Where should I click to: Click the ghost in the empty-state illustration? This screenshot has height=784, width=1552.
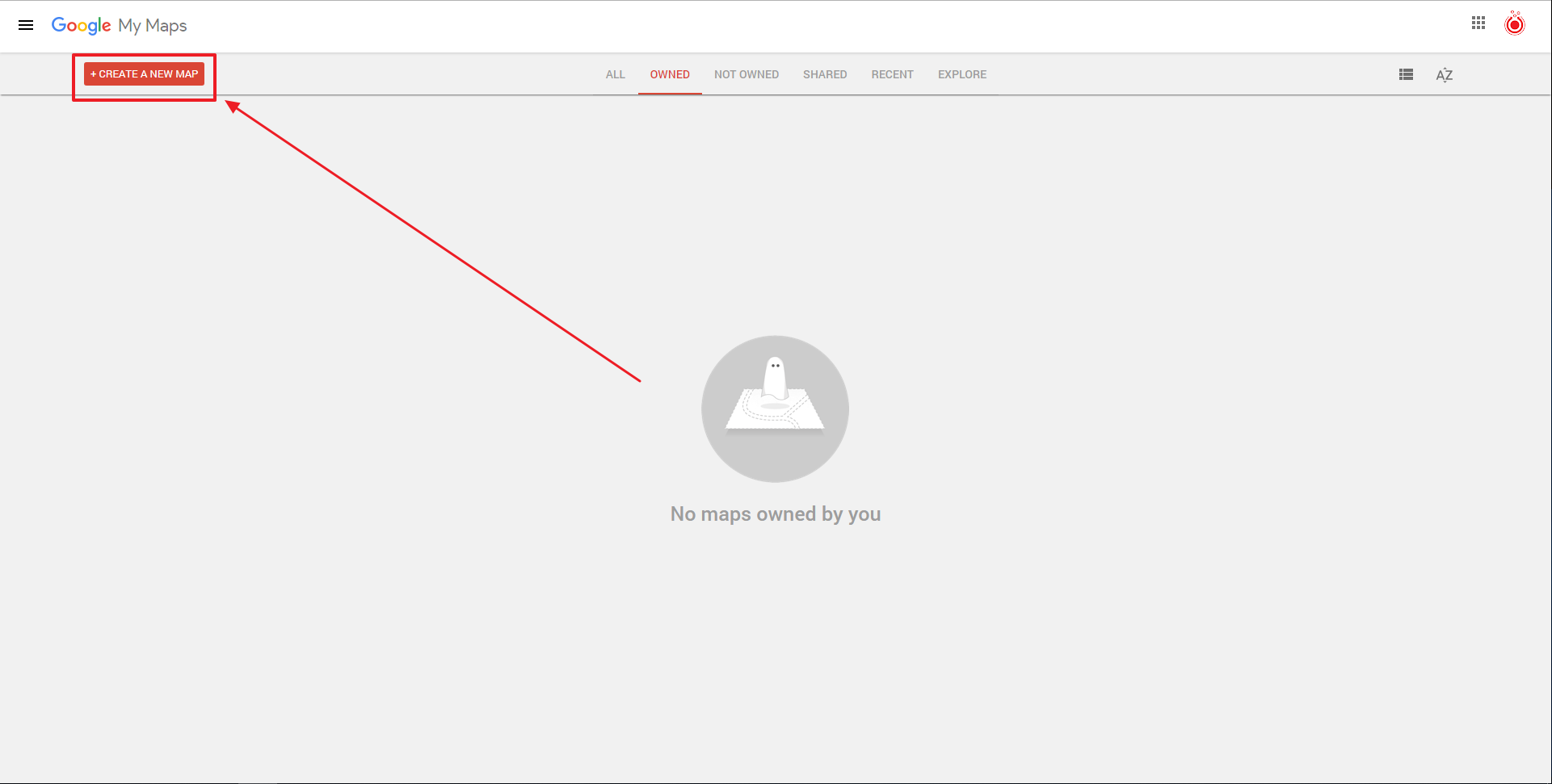(x=775, y=377)
